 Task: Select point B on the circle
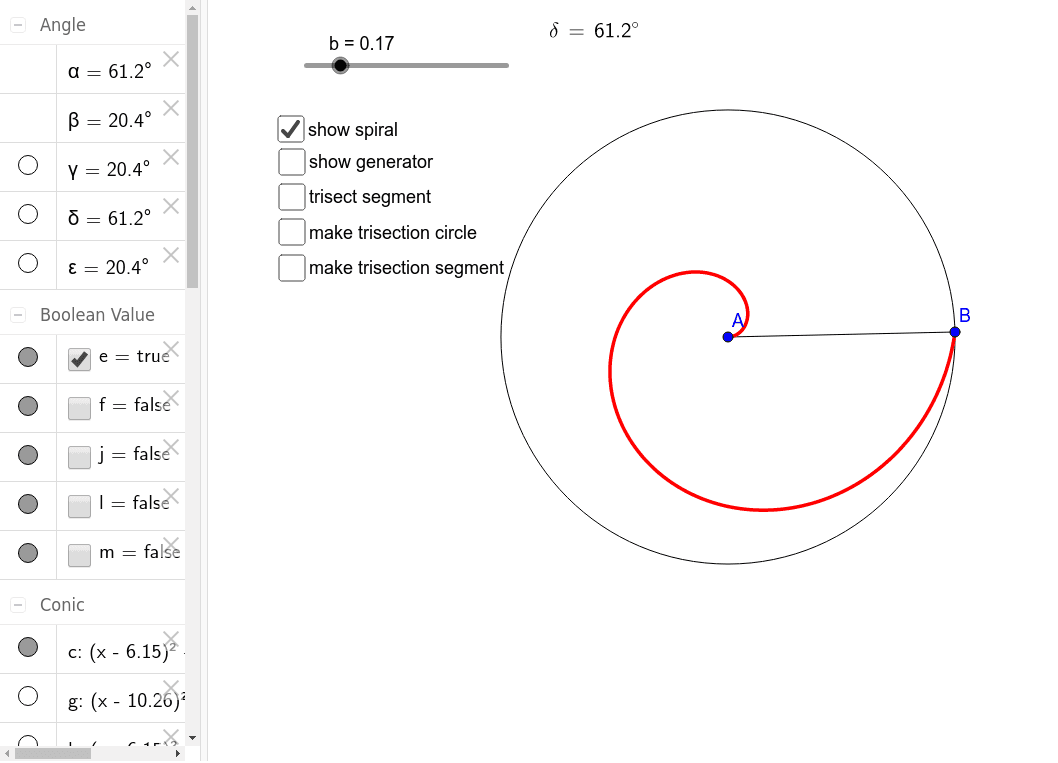coord(955,331)
